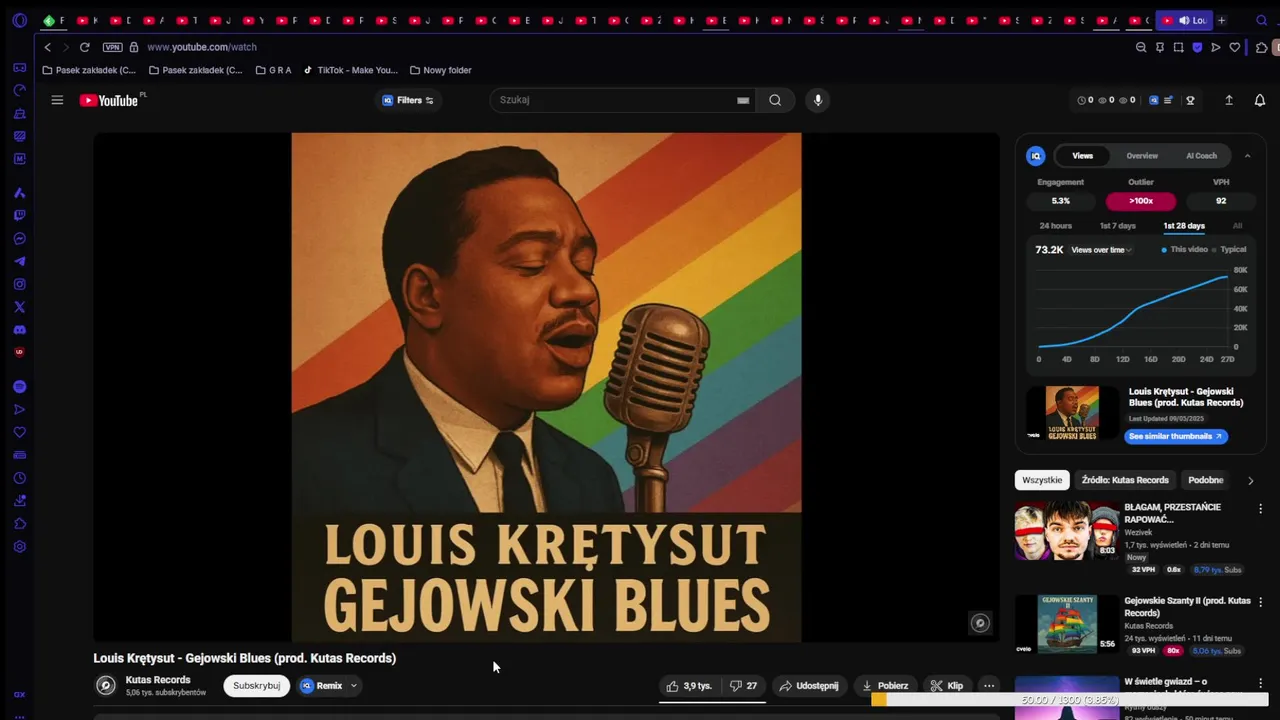Open options menu for 'Gejowskie Szanty II' video

[1260, 602]
